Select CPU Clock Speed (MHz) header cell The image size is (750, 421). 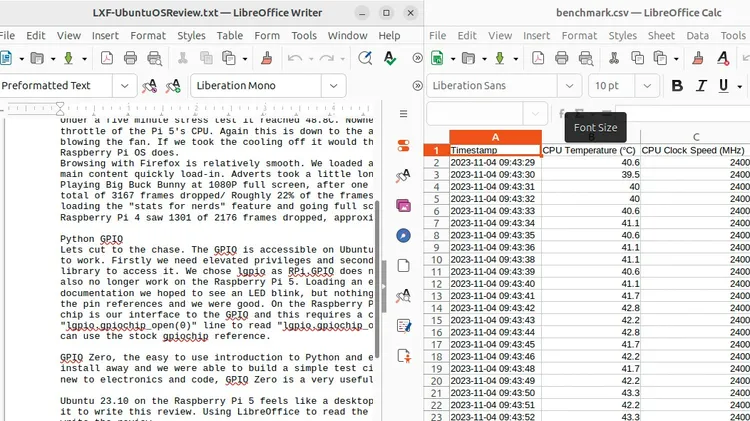pyautogui.click(x=695, y=150)
